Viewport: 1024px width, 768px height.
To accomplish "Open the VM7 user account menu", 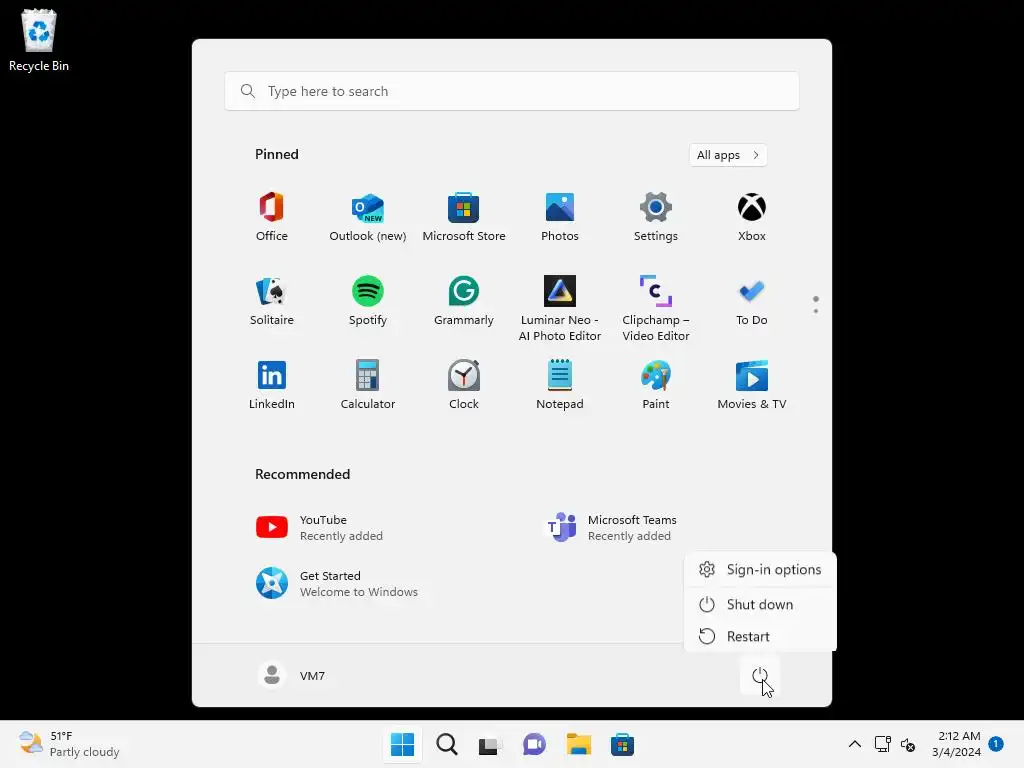I will tap(292, 675).
